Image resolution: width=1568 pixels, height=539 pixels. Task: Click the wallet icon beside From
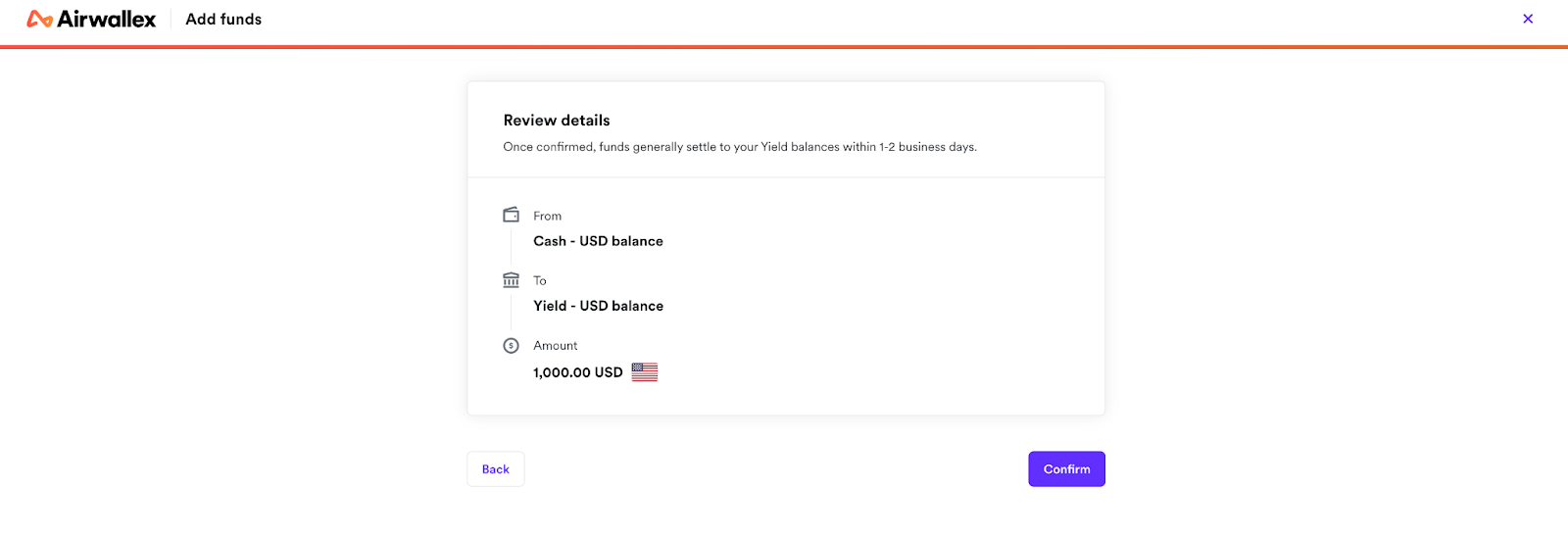(511, 215)
